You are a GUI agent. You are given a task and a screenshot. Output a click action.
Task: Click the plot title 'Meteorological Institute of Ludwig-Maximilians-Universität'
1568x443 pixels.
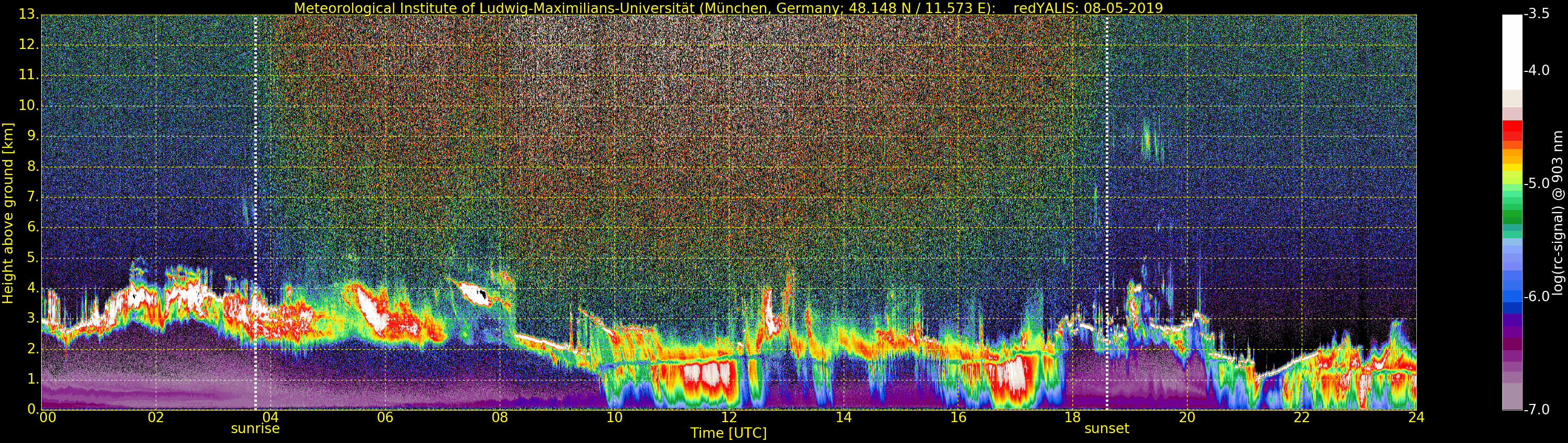[495, 8]
